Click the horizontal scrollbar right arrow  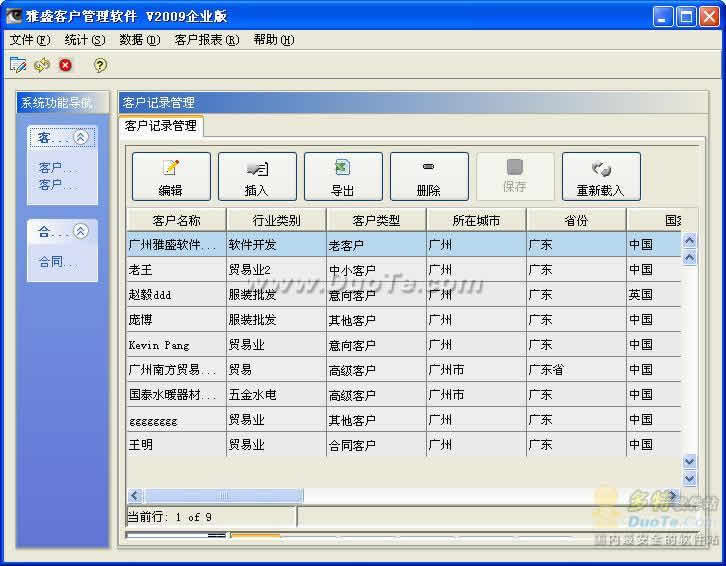[x=672, y=496]
